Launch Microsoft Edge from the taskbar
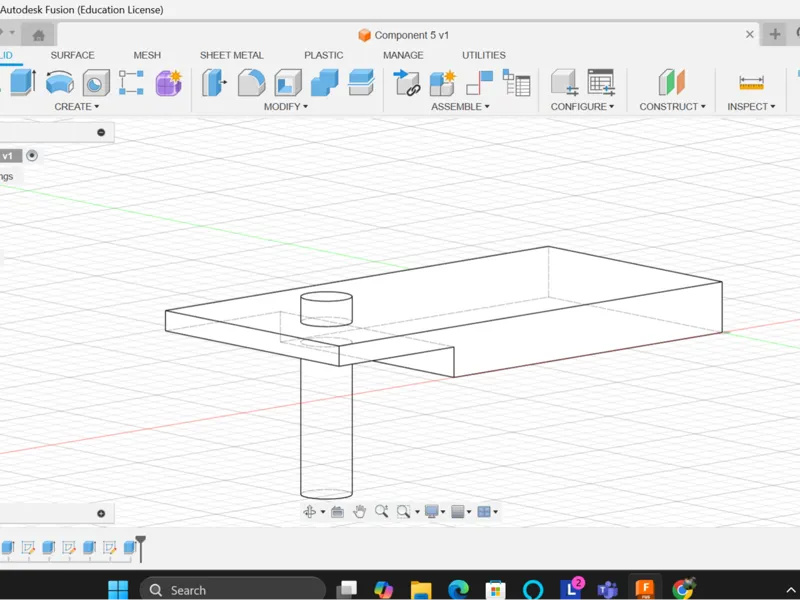The width and height of the screenshot is (800, 600). point(458,590)
